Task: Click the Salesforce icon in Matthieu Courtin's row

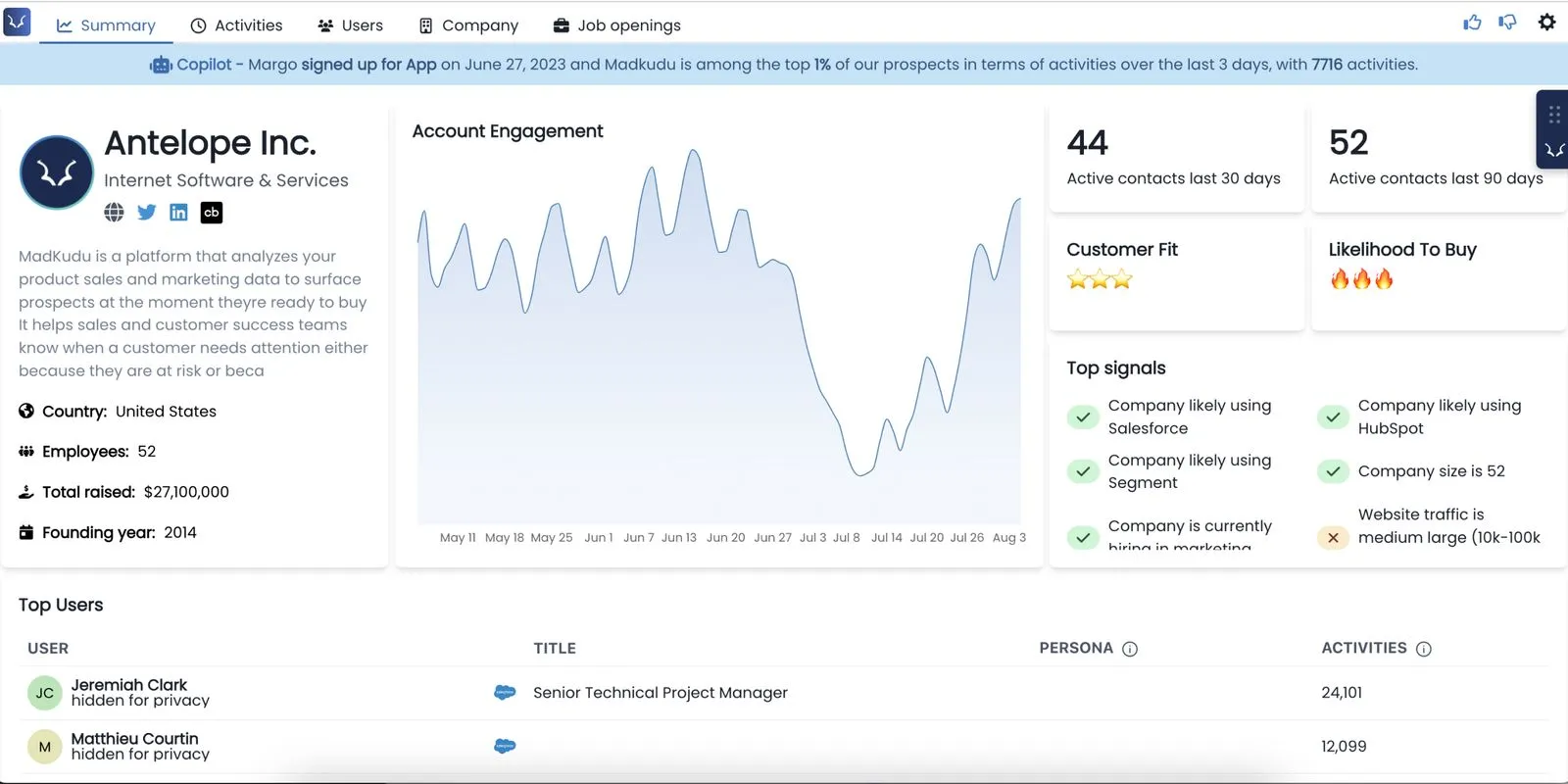Action: tap(505, 746)
